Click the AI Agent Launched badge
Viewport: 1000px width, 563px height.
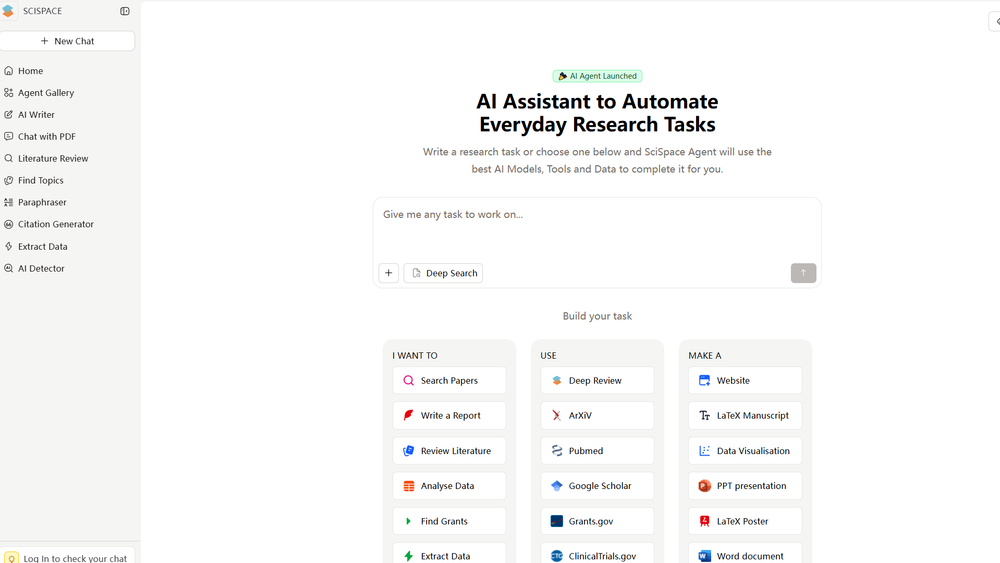(597, 76)
